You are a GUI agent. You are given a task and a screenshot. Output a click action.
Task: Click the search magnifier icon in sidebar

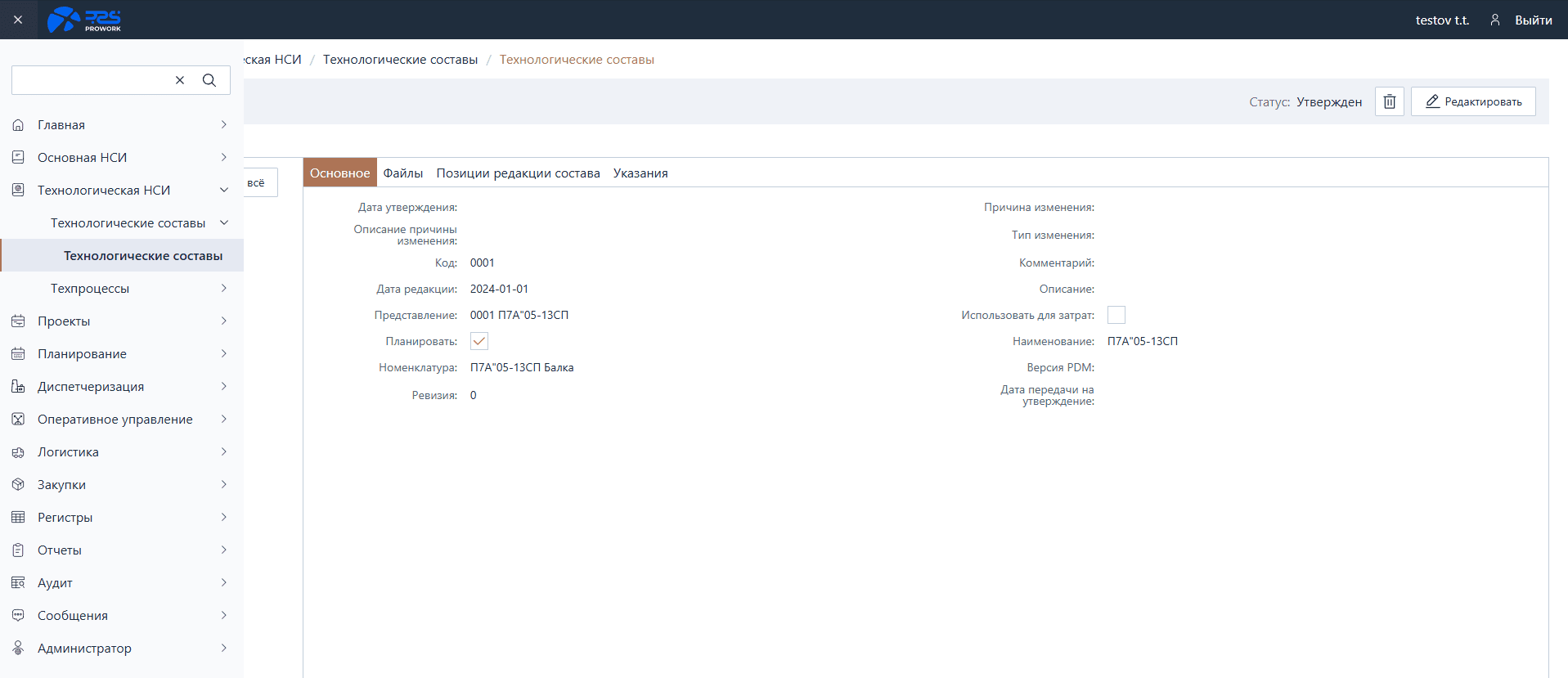[x=209, y=80]
